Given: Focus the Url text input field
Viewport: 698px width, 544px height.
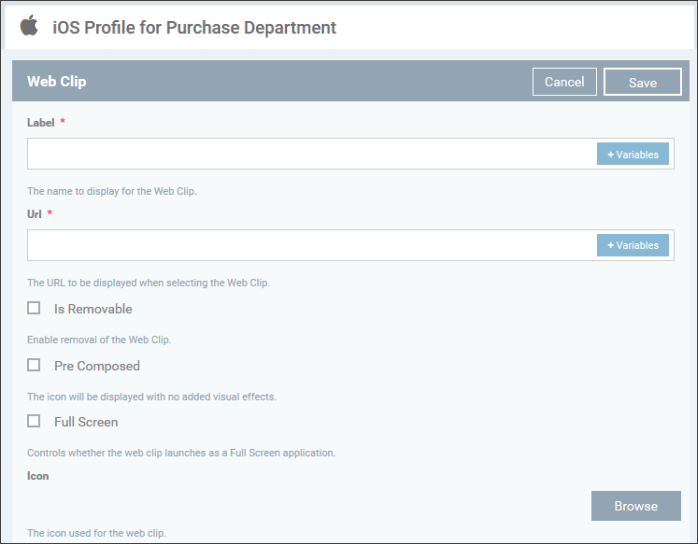Looking at the screenshot, I should pos(312,245).
